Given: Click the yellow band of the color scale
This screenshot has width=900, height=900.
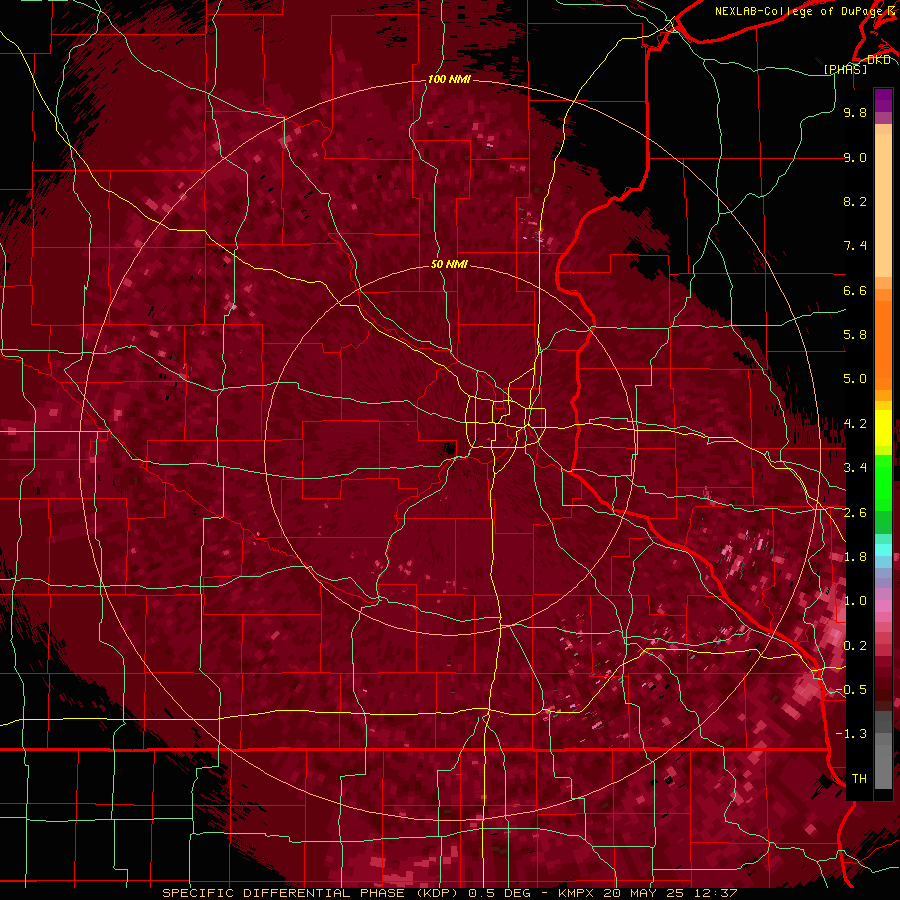Looking at the screenshot, I should tap(883, 428).
